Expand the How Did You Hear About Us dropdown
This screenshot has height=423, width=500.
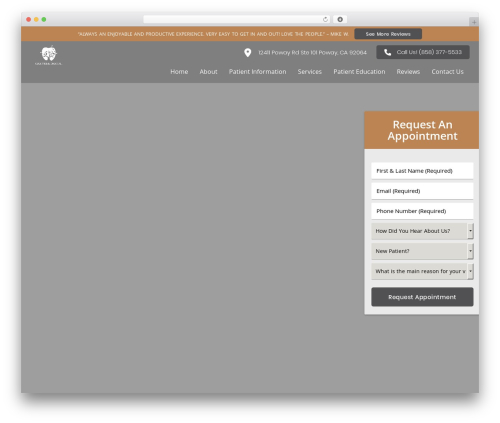point(422,231)
